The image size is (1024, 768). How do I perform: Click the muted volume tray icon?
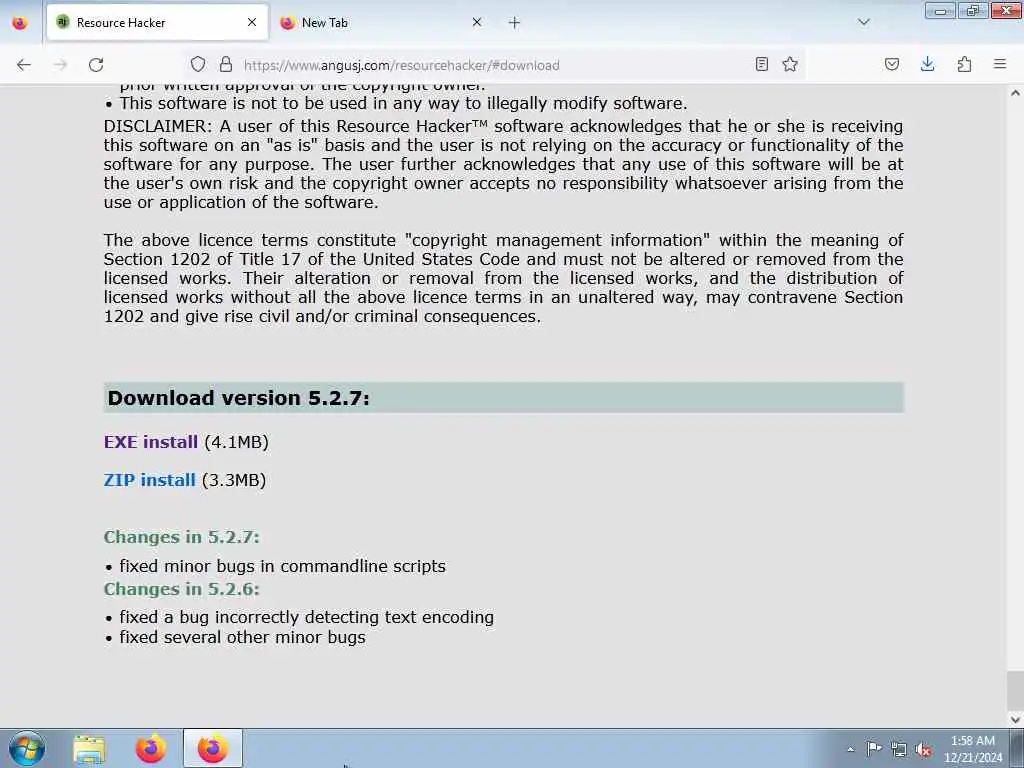coord(923,749)
